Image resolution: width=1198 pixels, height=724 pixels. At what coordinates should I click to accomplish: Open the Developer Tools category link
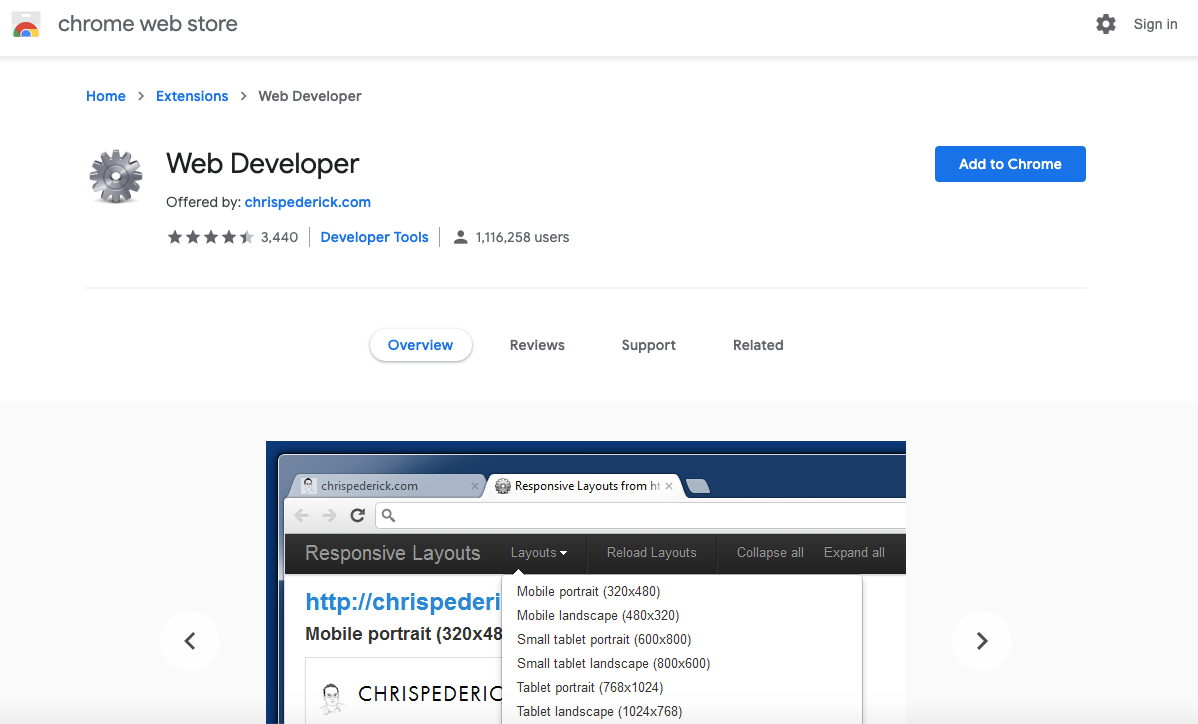tap(374, 238)
